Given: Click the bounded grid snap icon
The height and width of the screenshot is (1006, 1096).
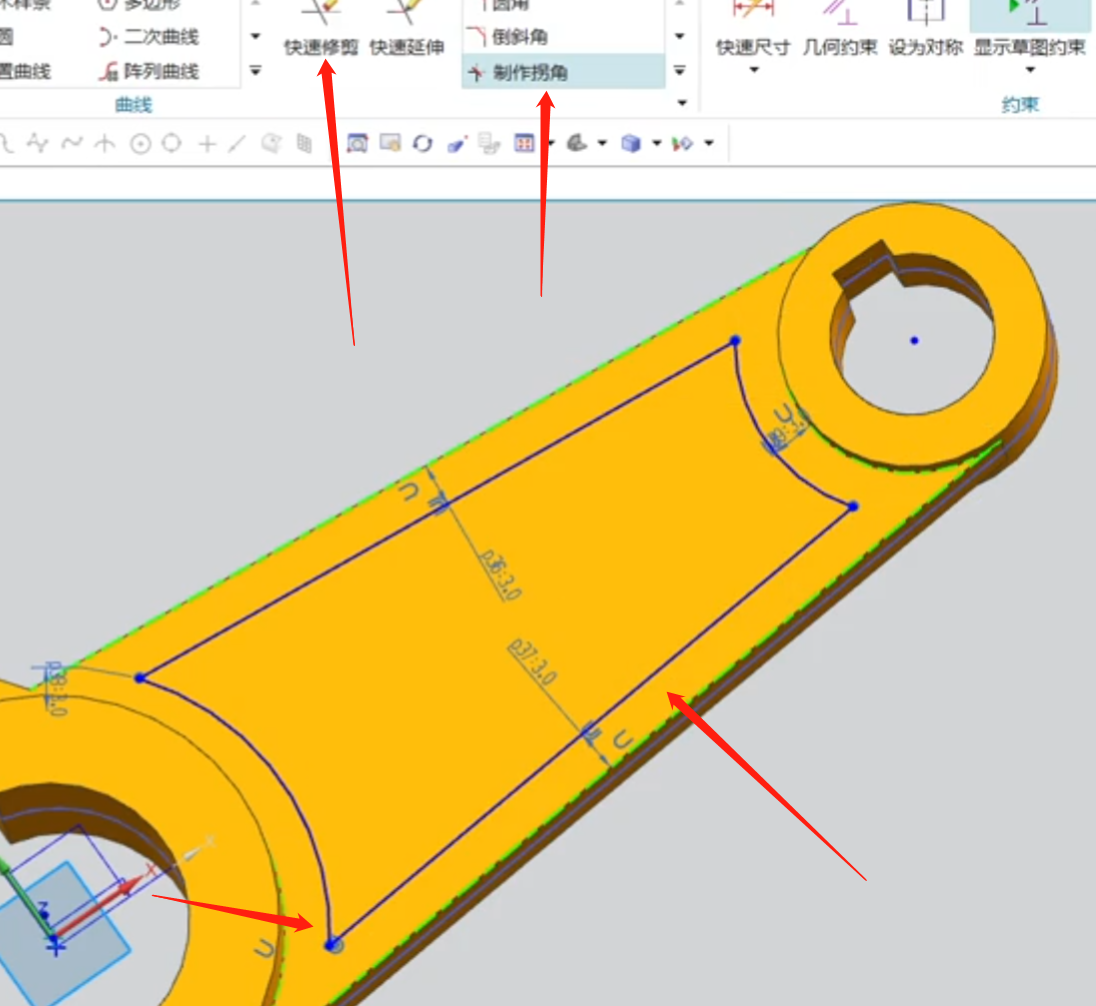Looking at the screenshot, I should [x=304, y=143].
